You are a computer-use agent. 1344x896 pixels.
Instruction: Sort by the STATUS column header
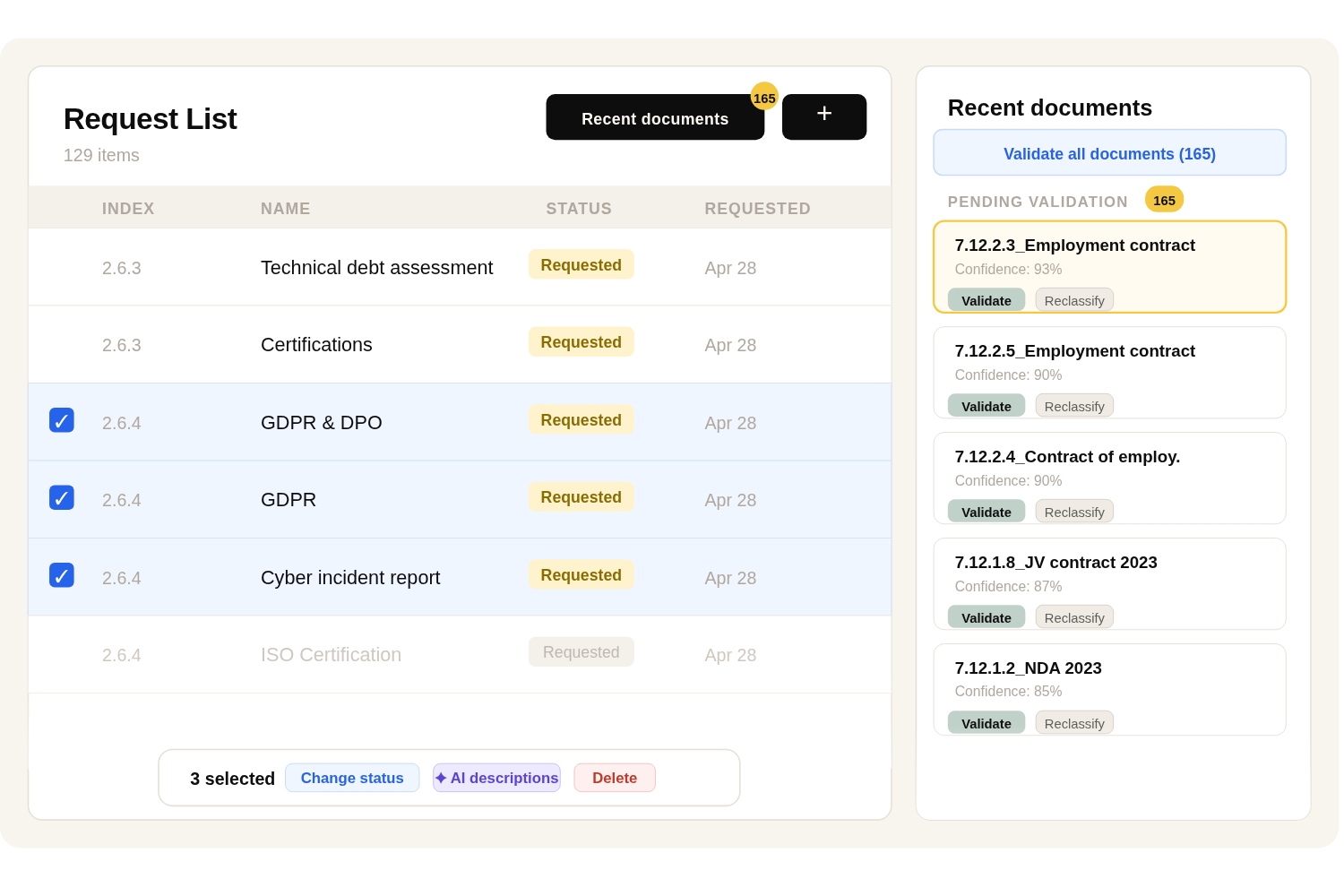579,208
